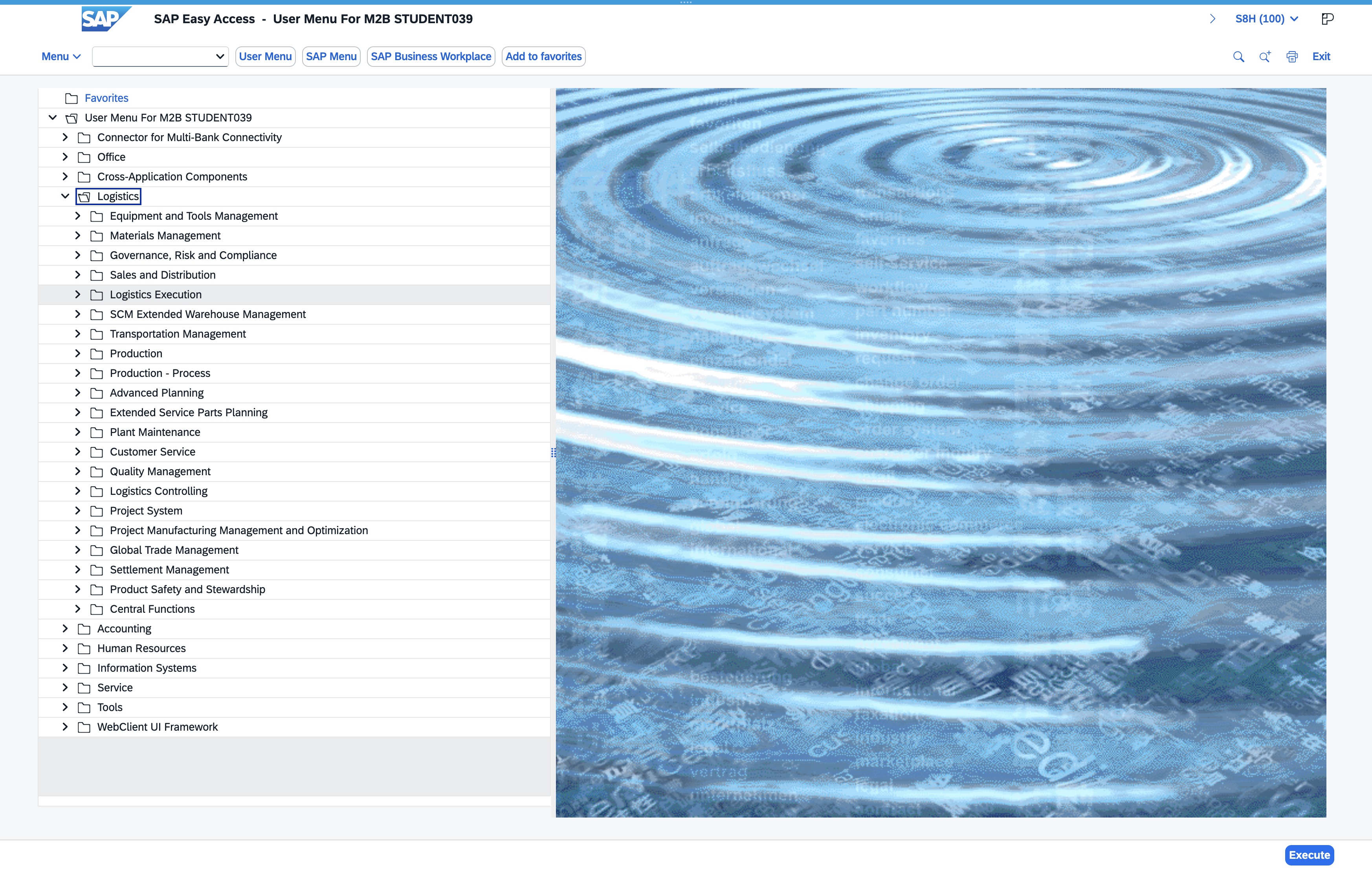Click the SAP Menu button
Screen dimensions: 1372x871
(x=331, y=57)
